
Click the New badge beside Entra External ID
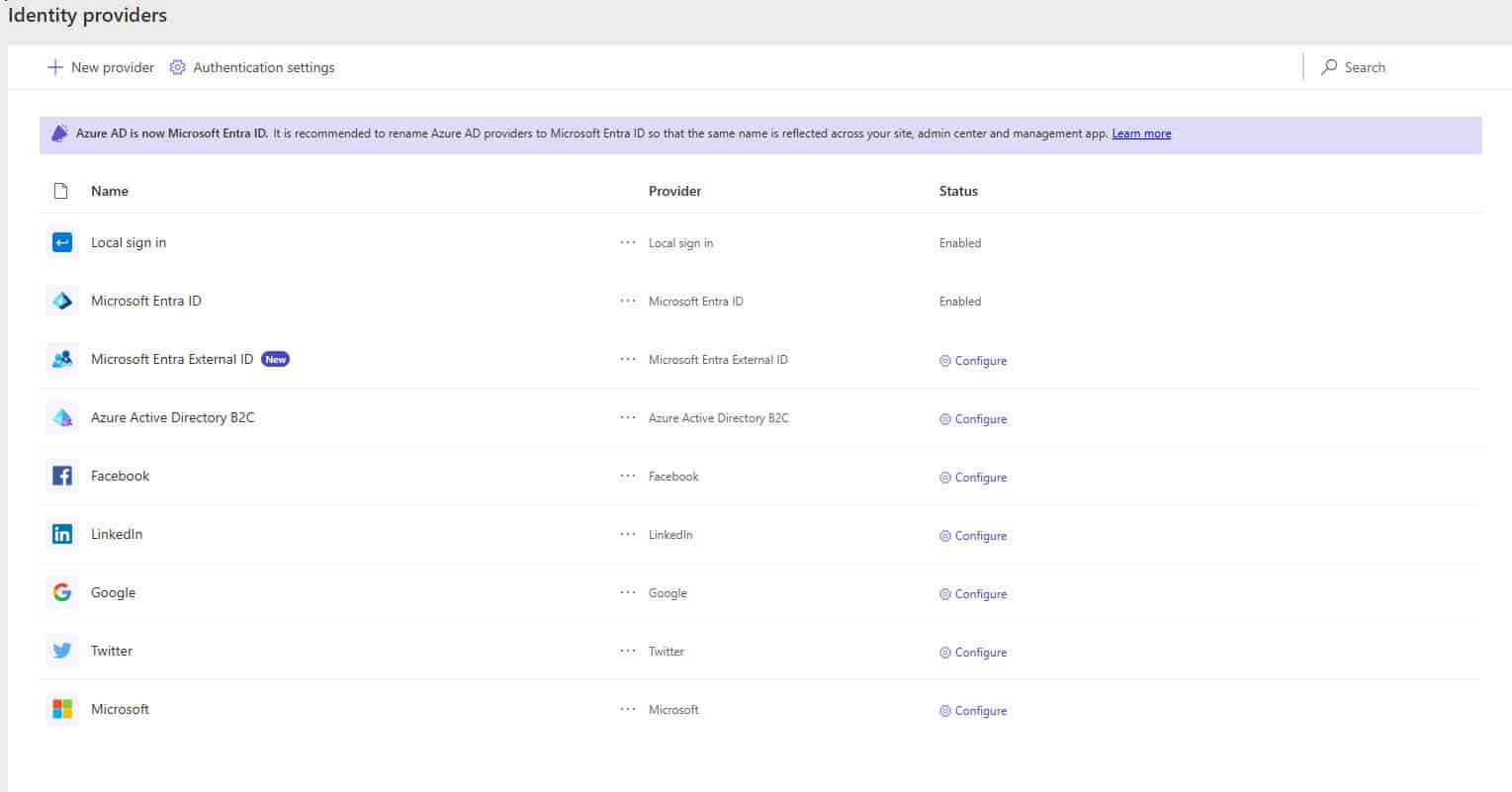pos(276,359)
